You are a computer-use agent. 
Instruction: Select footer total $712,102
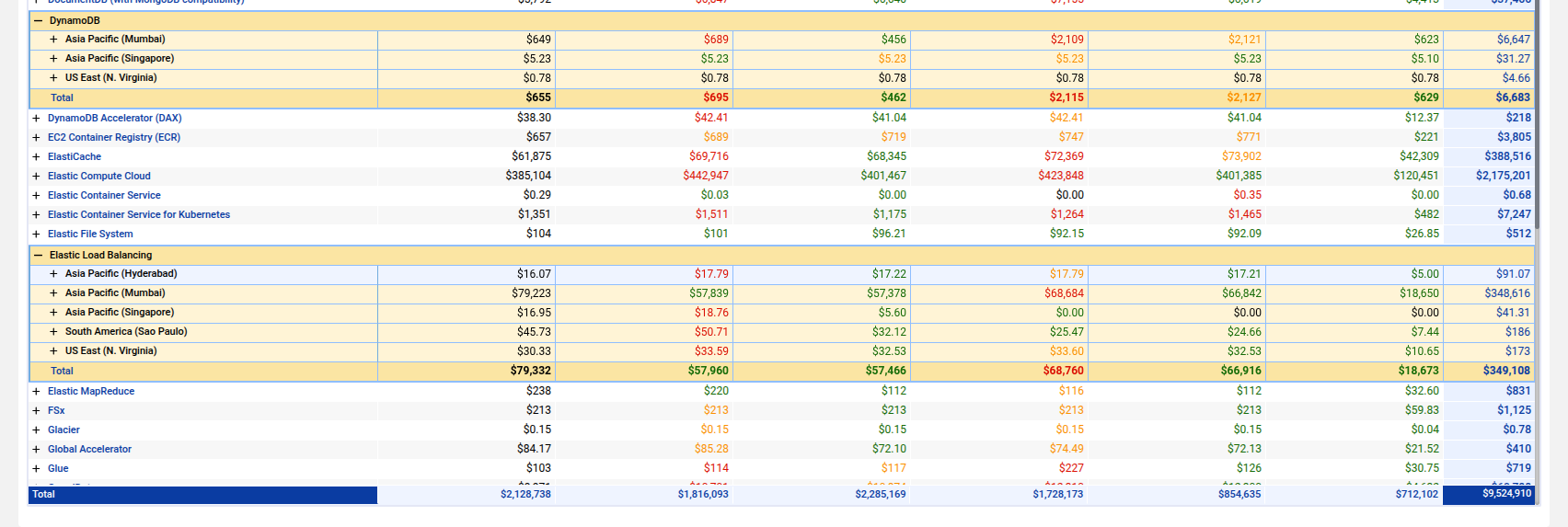point(1417,494)
